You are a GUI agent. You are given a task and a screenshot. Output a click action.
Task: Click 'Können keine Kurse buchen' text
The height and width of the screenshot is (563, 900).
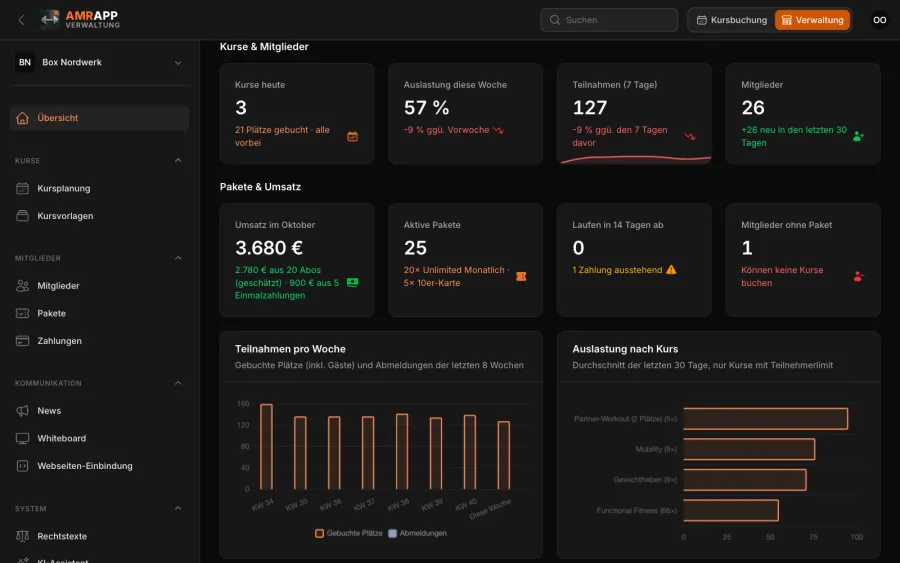[x=782, y=277]
